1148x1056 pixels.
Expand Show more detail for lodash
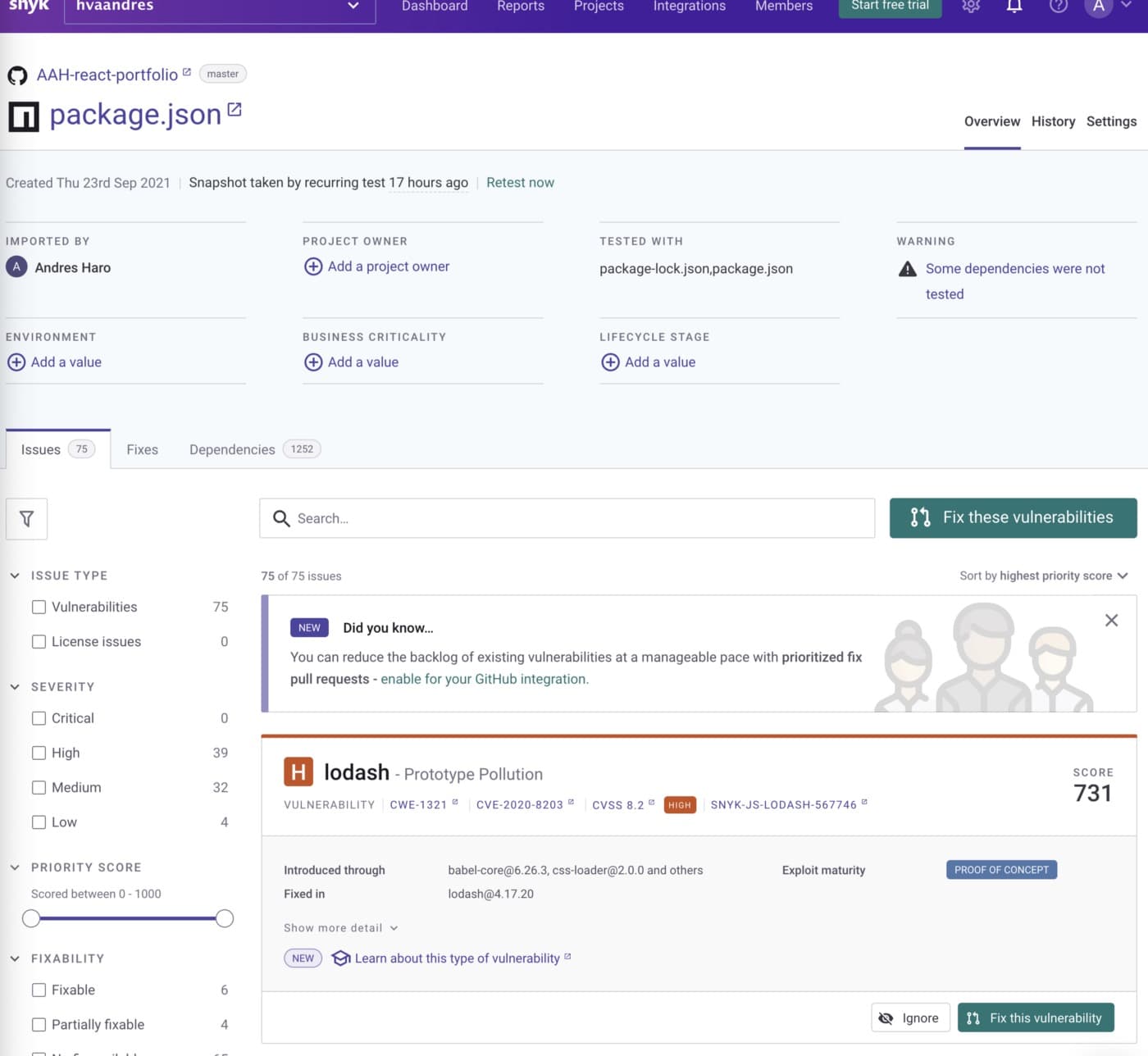(341, 928)
